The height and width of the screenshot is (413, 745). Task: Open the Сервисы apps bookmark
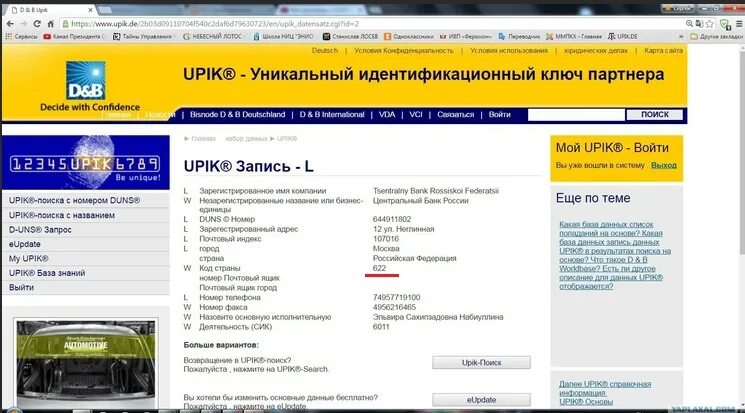coord(21,37)
